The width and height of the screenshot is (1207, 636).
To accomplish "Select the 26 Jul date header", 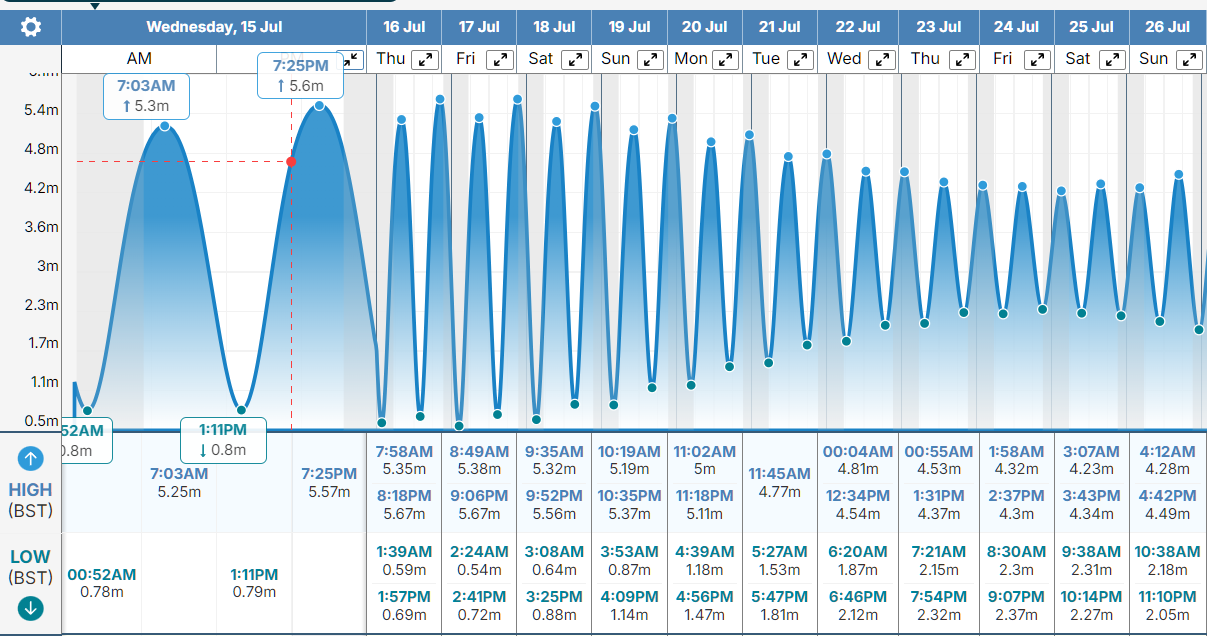I will [x=1168, y=27].
